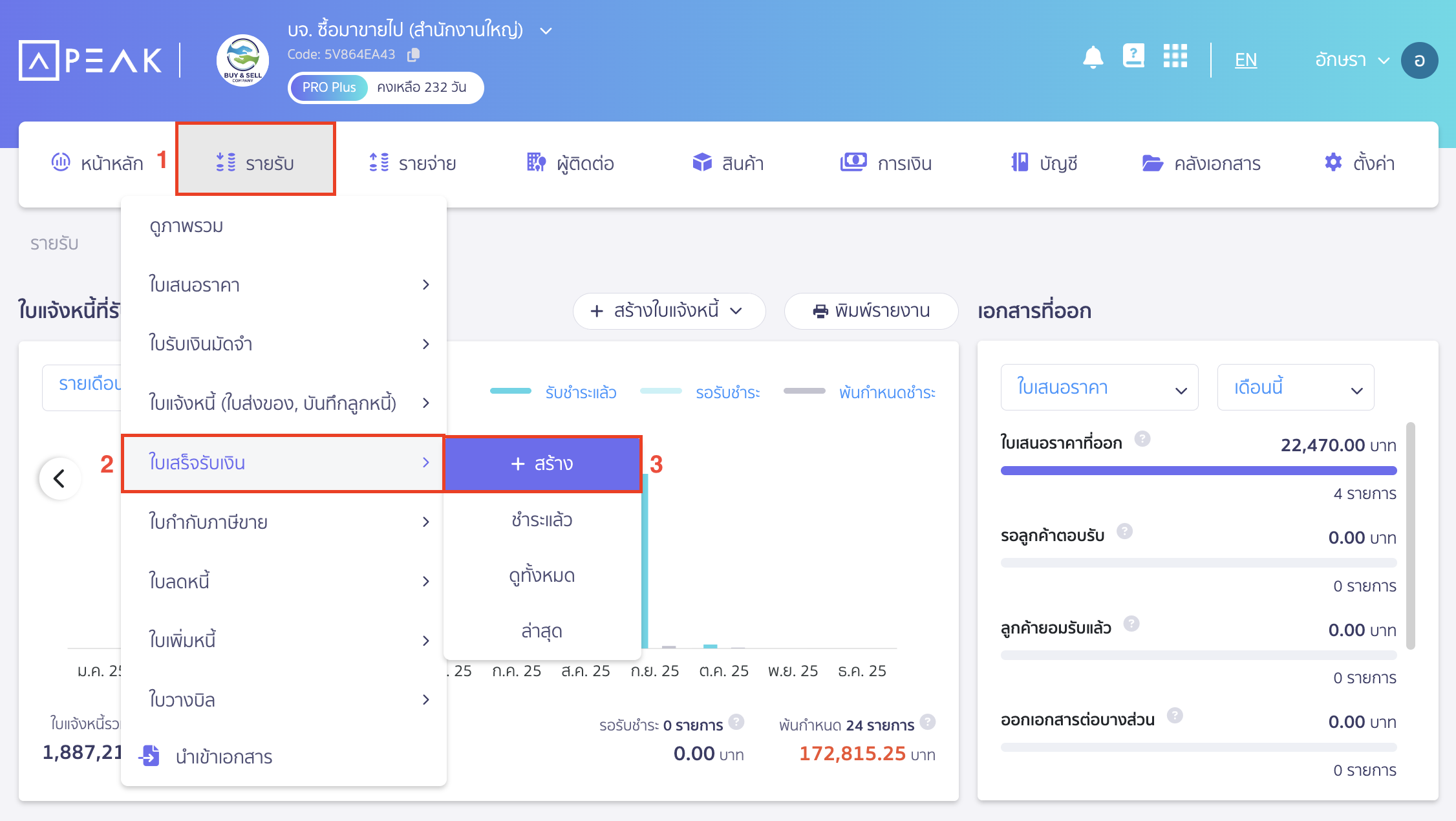This screenshot has height=821, width=1456.
Task: Expand the company name dropdown at top
Action: click(x=546, y=30)
